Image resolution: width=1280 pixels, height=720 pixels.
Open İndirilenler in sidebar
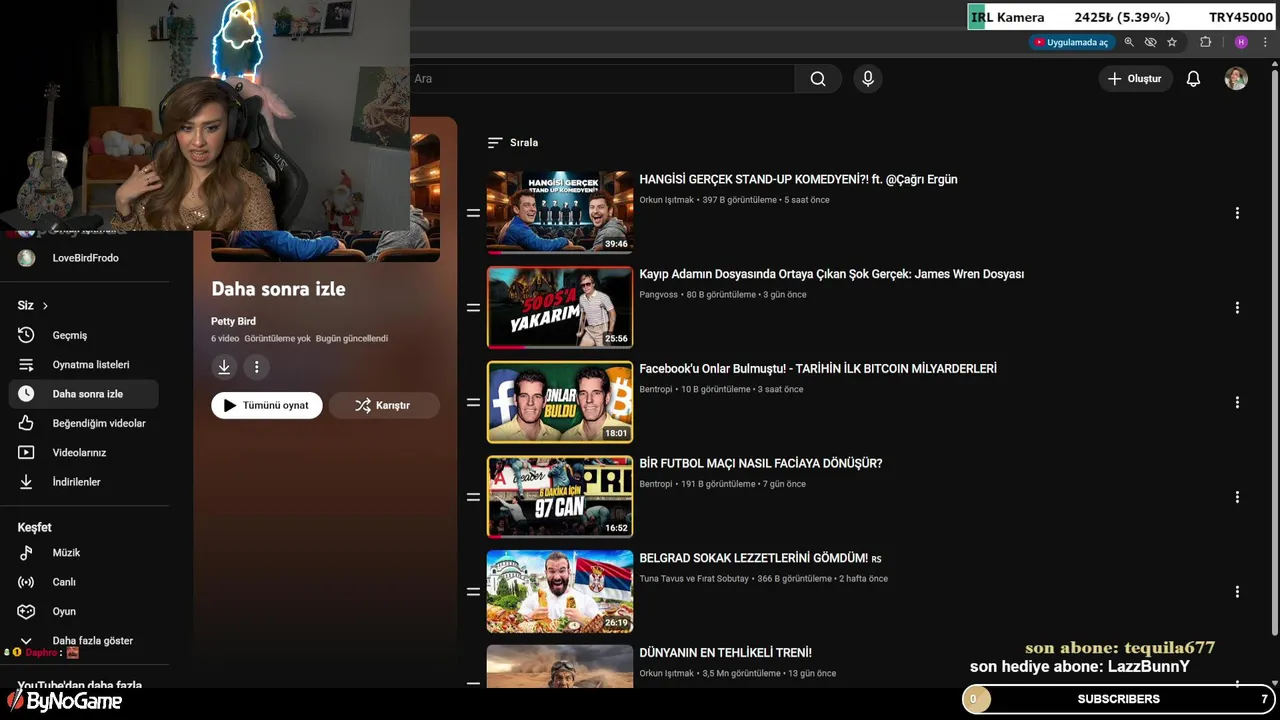tap(82, 482)
